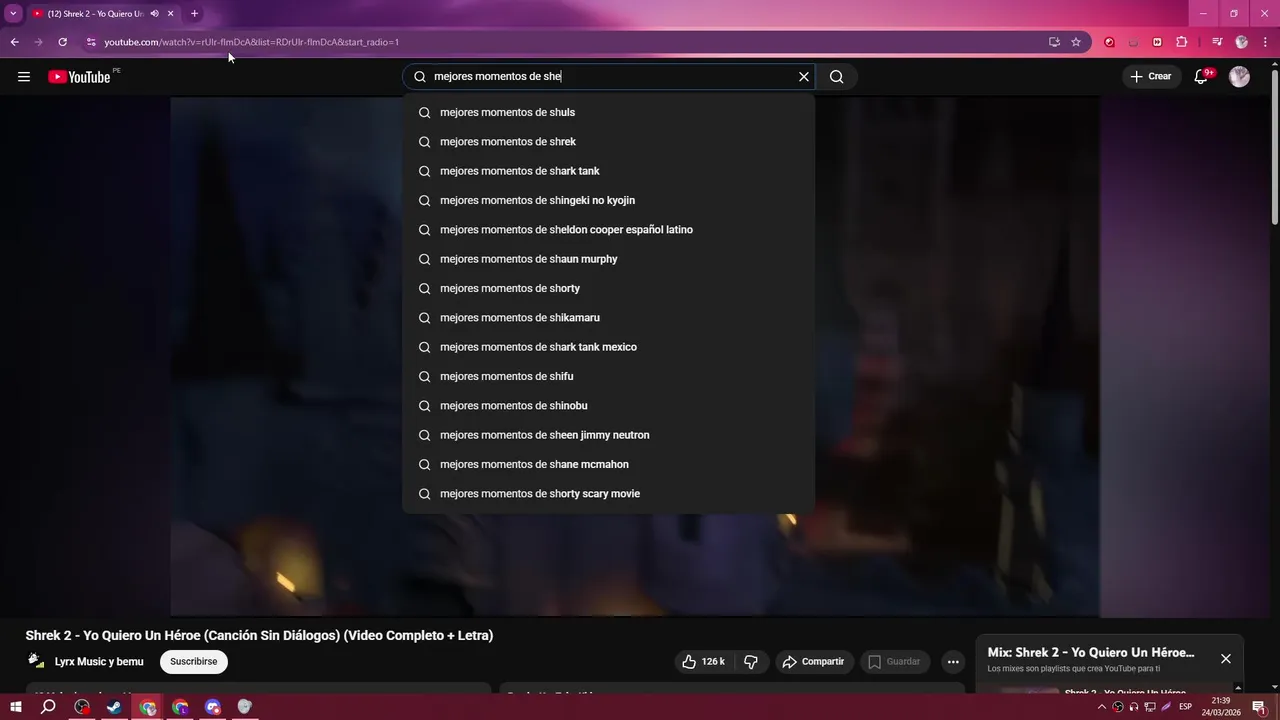
Task: Pick the "shark tank mexico" suggestion
Action: click(x=608, y=347)
